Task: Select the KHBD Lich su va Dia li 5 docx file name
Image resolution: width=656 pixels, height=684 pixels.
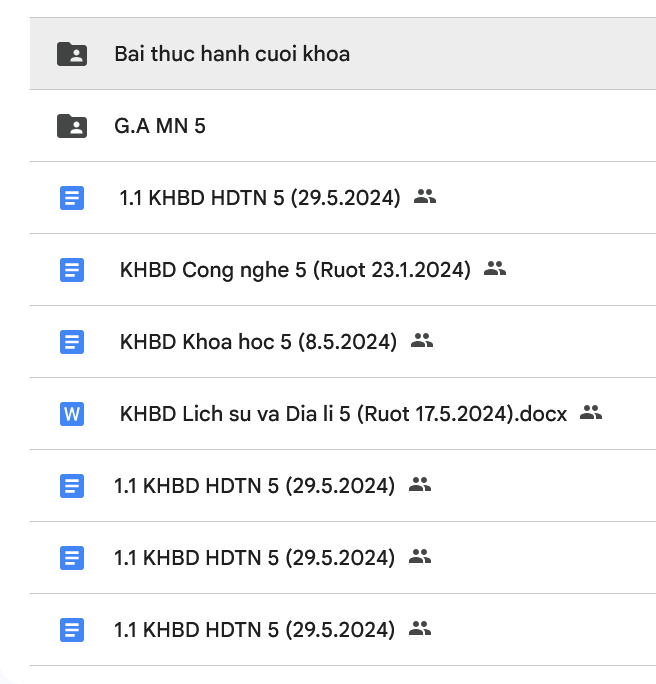Action: [343, 414]
